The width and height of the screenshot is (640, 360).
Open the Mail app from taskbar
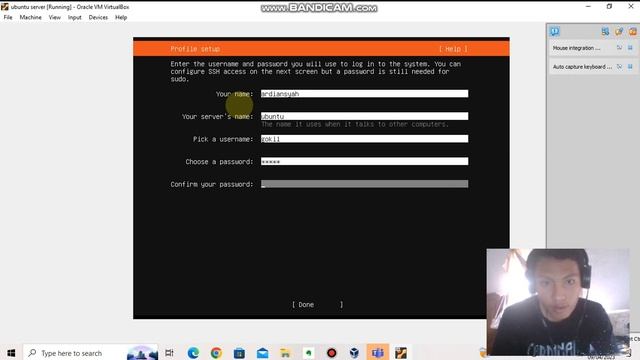click(x=262, y=353)
